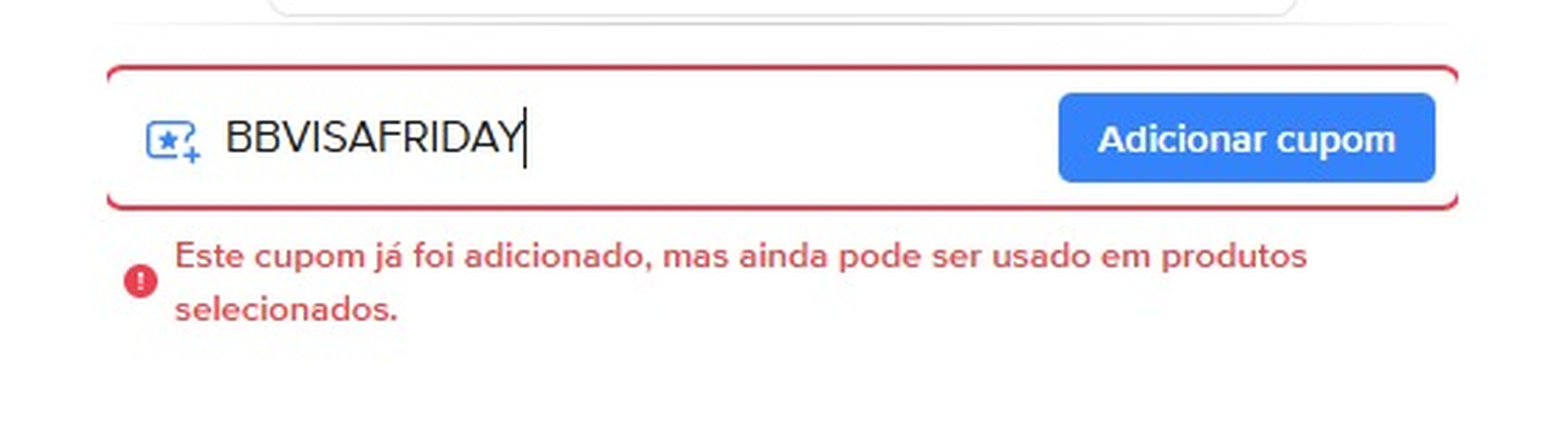Click the word 'selecionados.' in error text
The width and height of the screenshot is (1568, 447).
[285, 309]
